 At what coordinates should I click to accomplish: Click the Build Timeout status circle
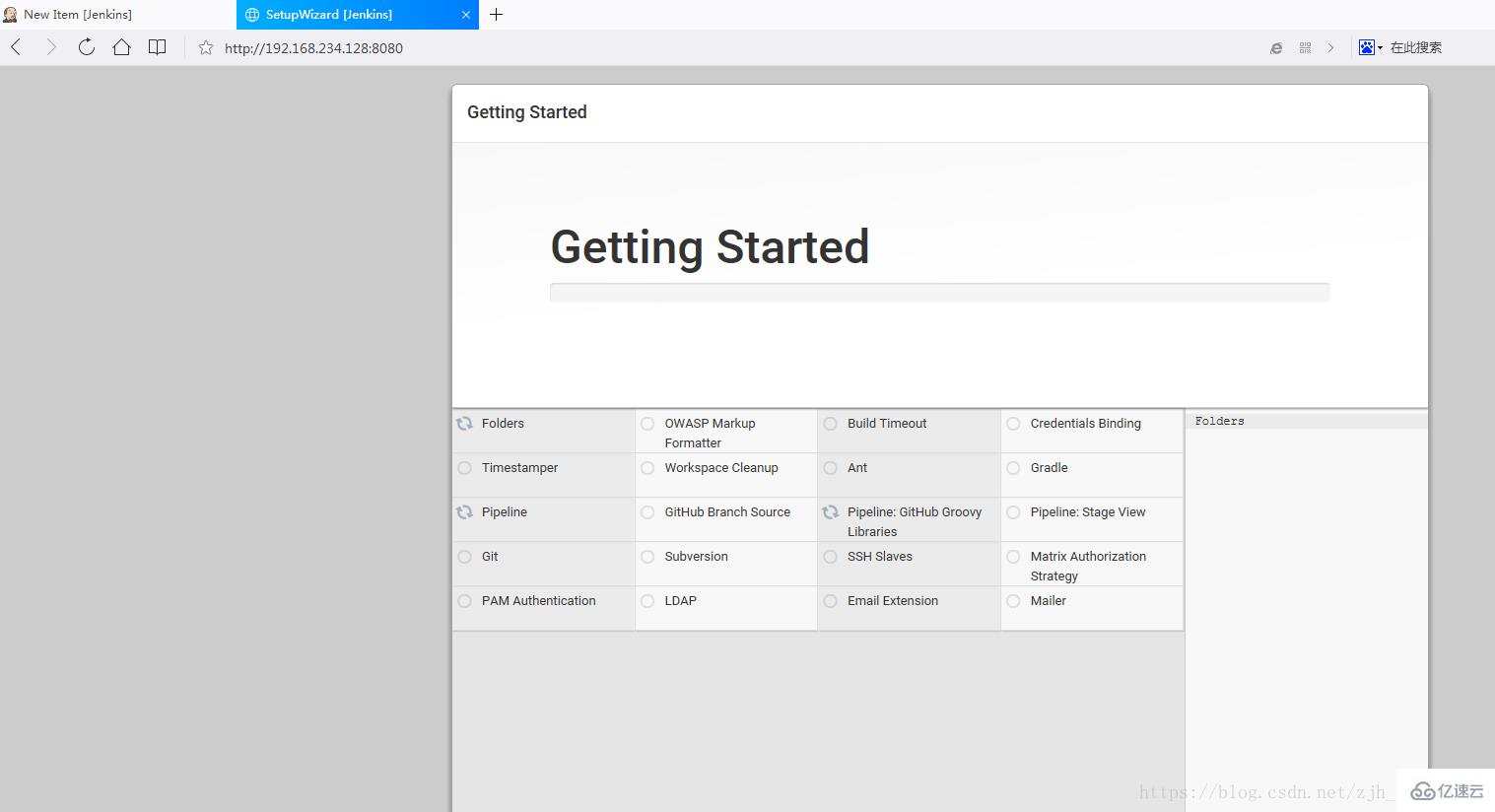pyautogui.click(x=831, y=424)
